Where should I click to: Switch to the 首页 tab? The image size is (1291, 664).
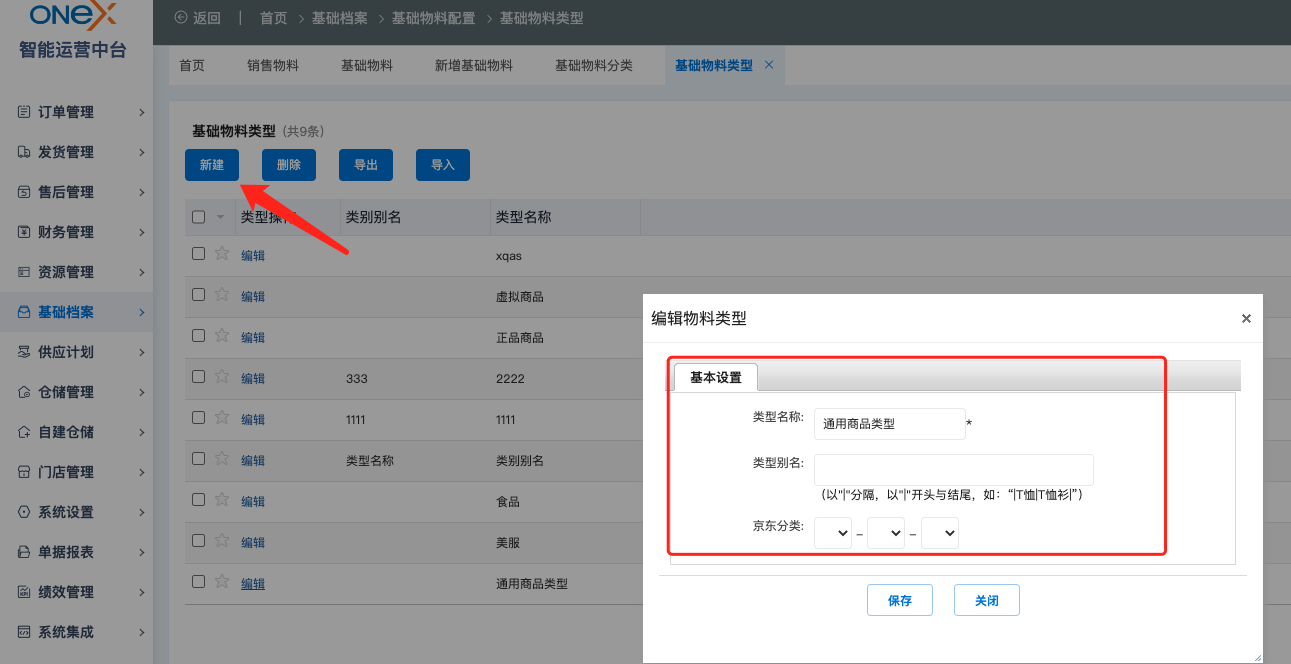pos(192,65)
